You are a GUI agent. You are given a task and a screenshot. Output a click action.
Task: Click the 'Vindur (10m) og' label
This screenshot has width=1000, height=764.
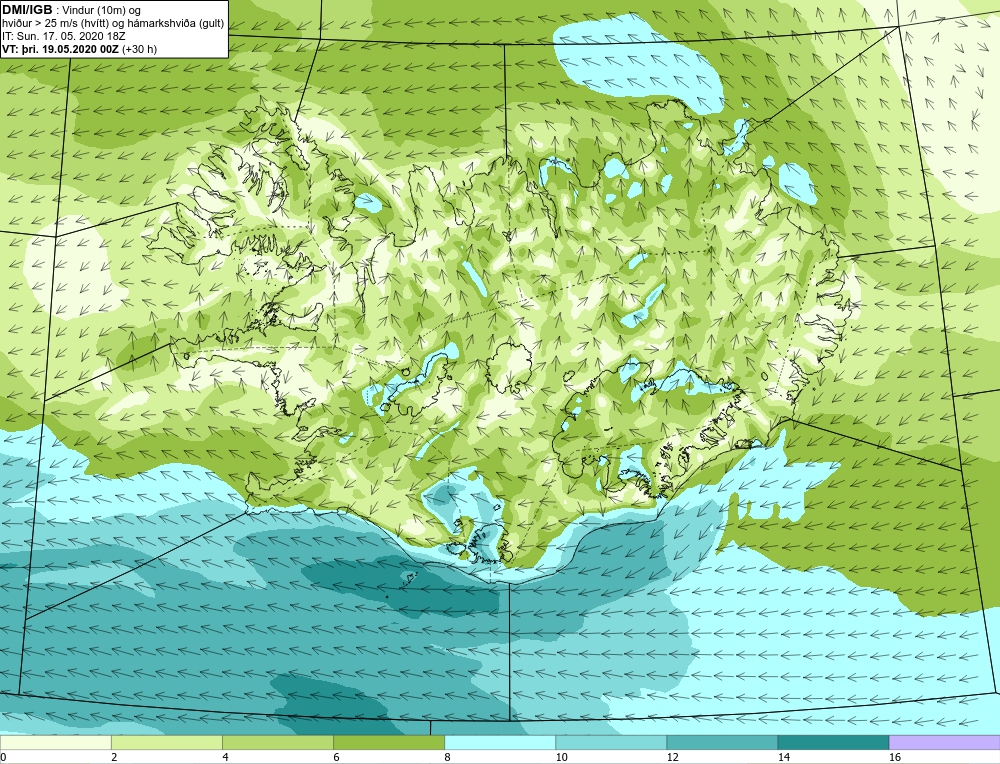tap(102, 11)
